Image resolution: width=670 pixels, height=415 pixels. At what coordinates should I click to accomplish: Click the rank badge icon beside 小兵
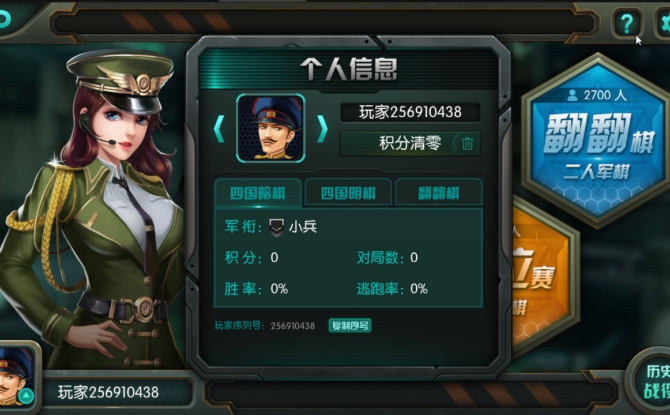pyautogui.click(x=276, y=227)
